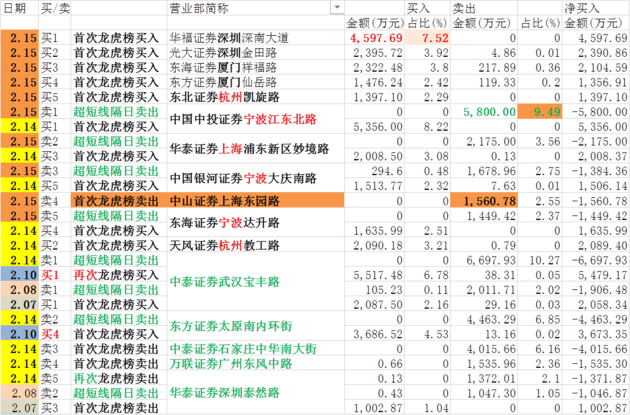Click the green 5,800.00 sell amount
630x415 pixels.
click(484, 112)
